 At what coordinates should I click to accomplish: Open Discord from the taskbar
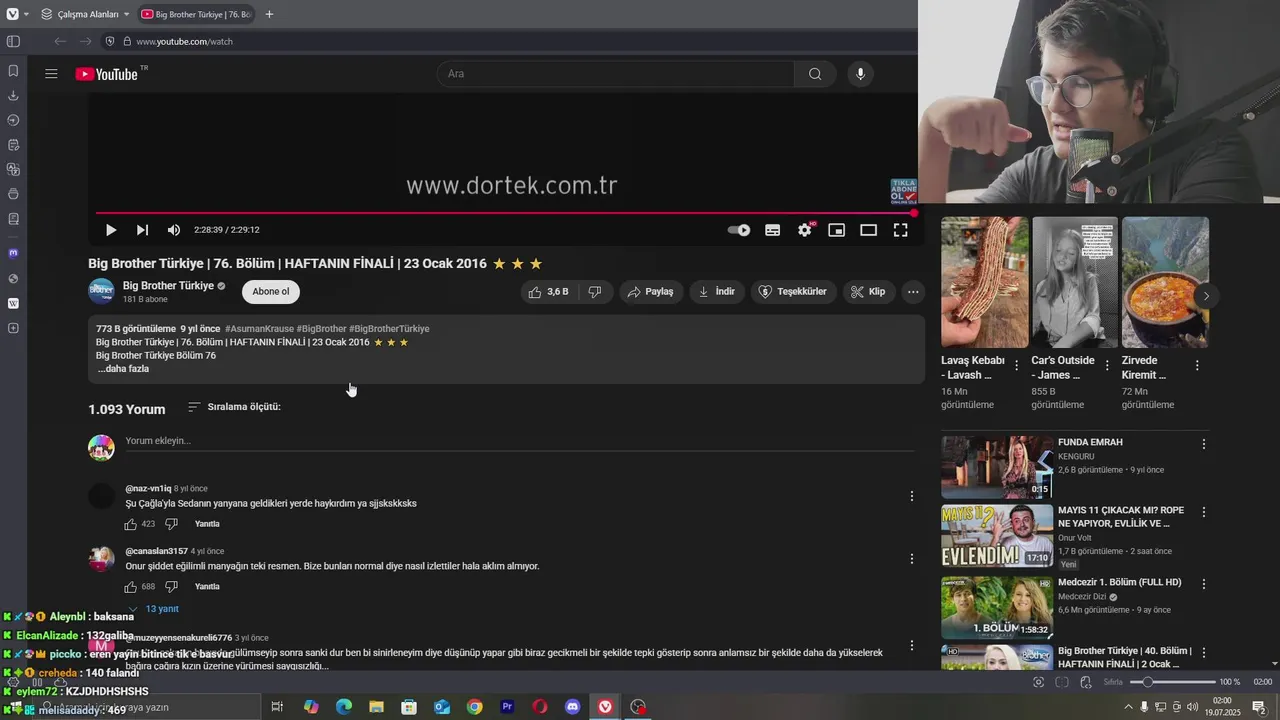[572, 707]
